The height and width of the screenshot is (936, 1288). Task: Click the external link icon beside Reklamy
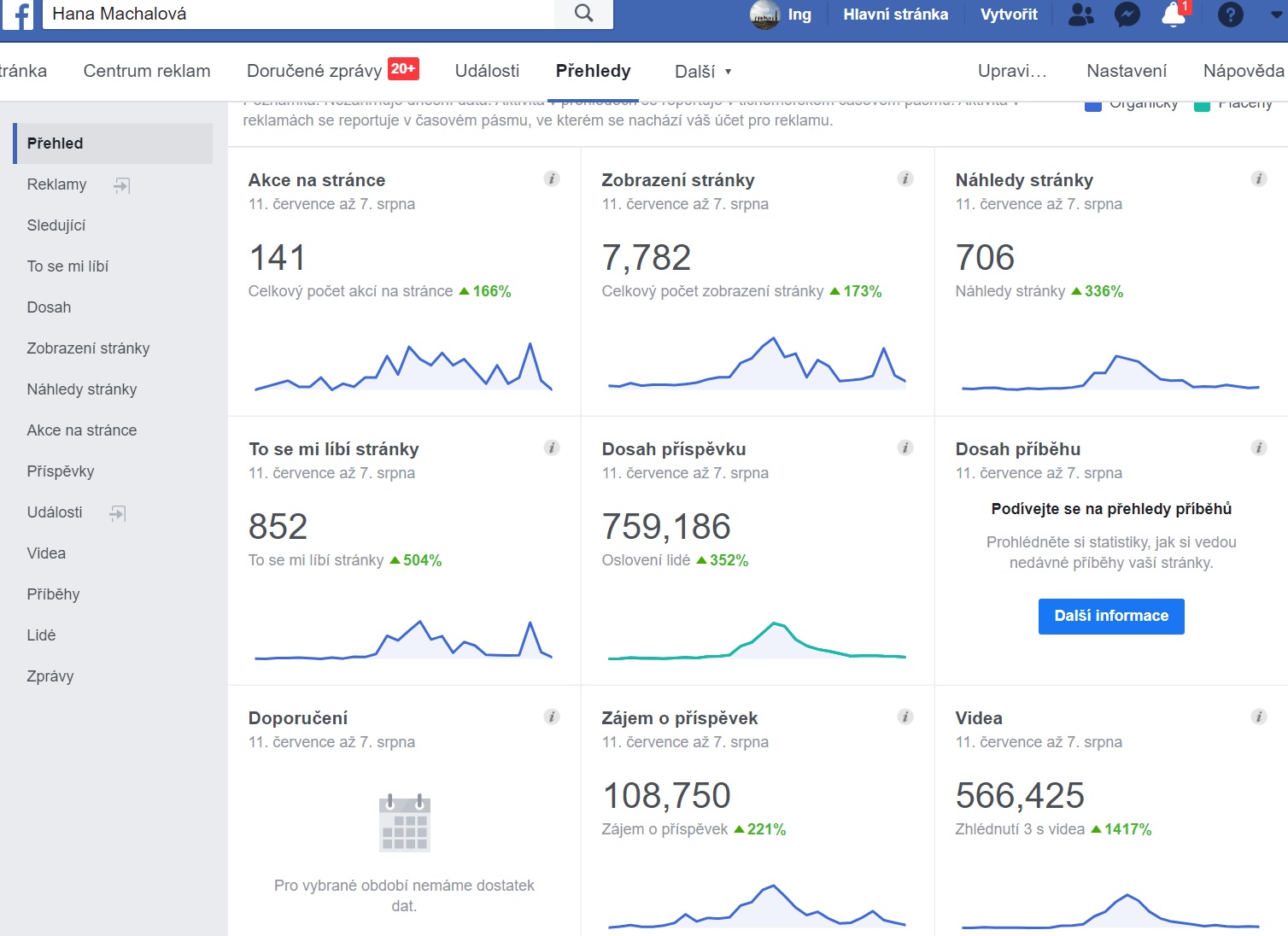121,185
